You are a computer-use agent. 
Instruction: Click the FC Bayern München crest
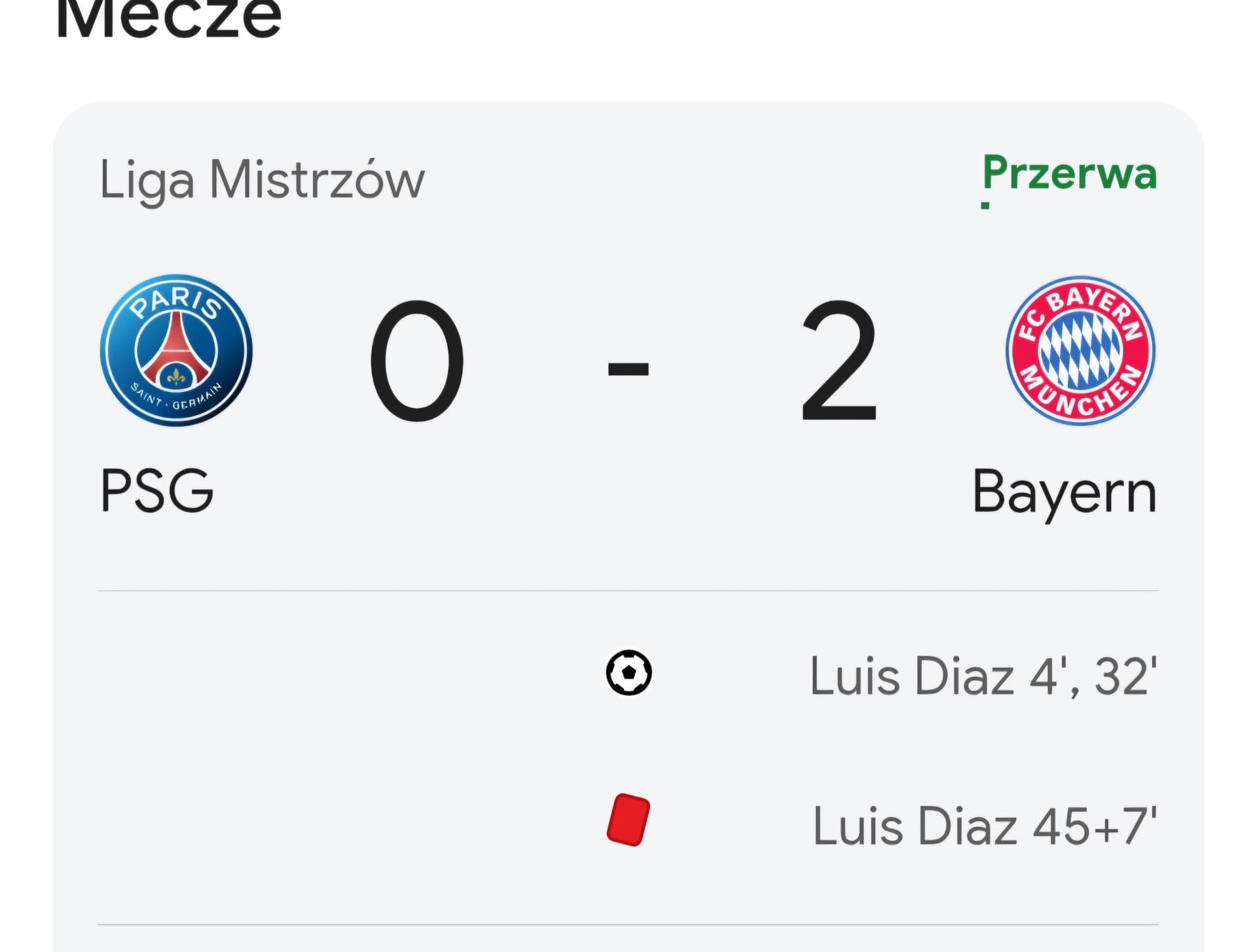click(x=1080, y=350)
